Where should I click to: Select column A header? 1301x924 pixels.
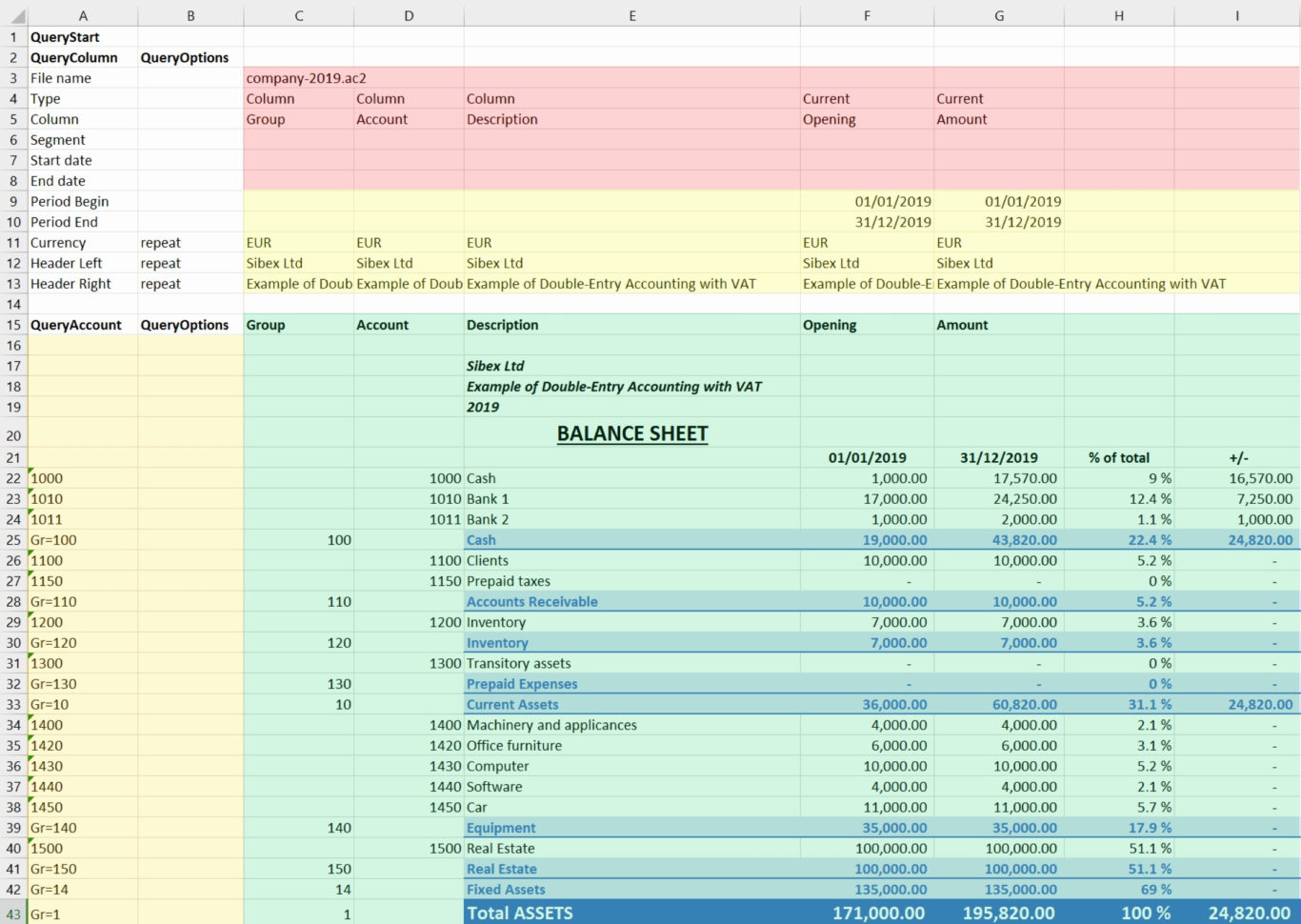(x=83, y=15)
